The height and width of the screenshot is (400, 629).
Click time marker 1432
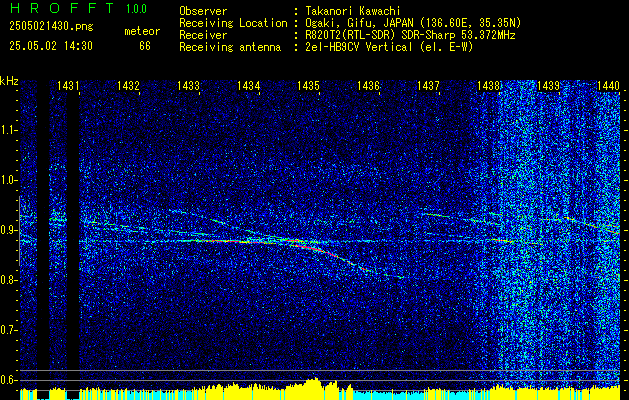(128, 85)
